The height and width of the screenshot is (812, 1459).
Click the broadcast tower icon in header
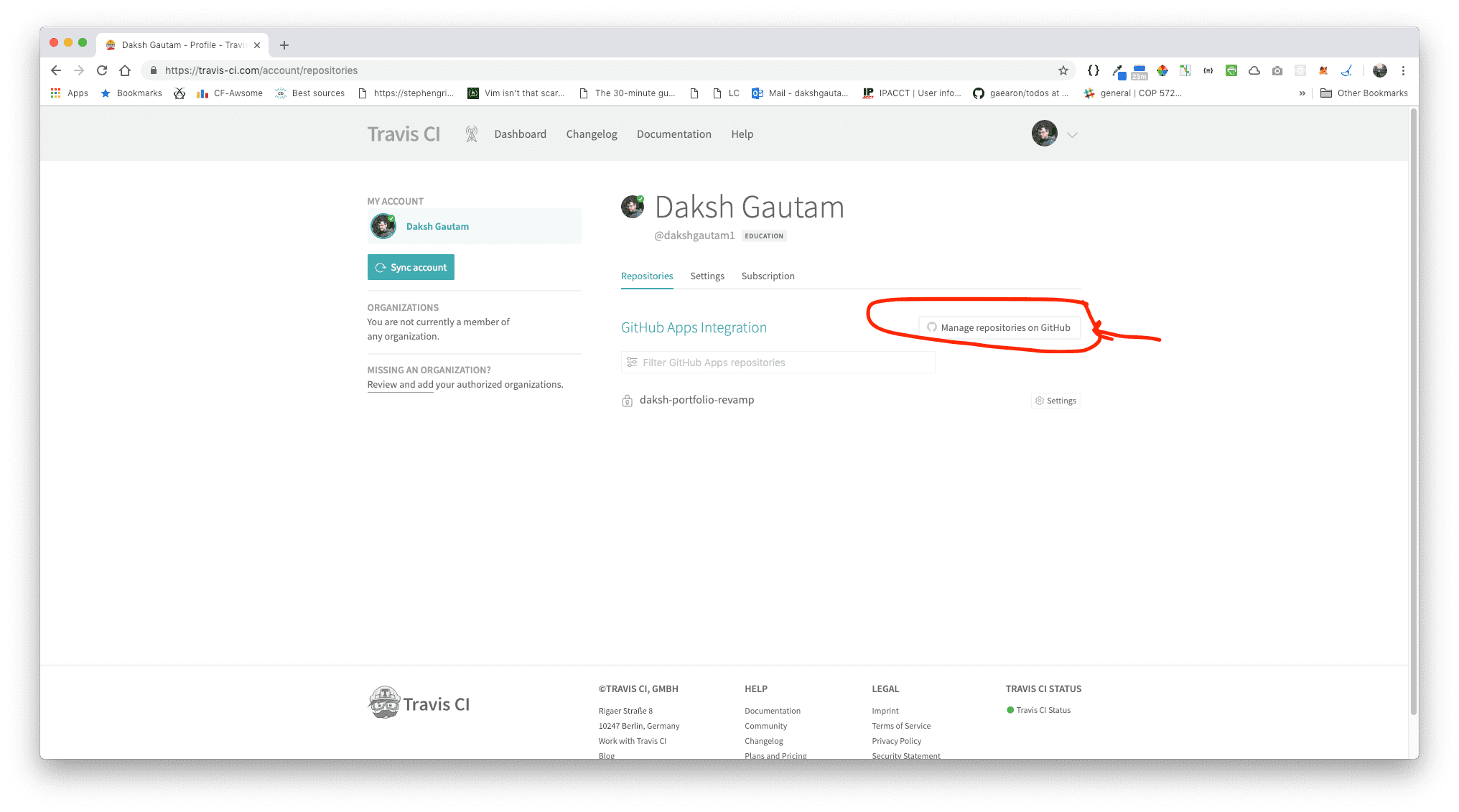[x=472, y=134]
